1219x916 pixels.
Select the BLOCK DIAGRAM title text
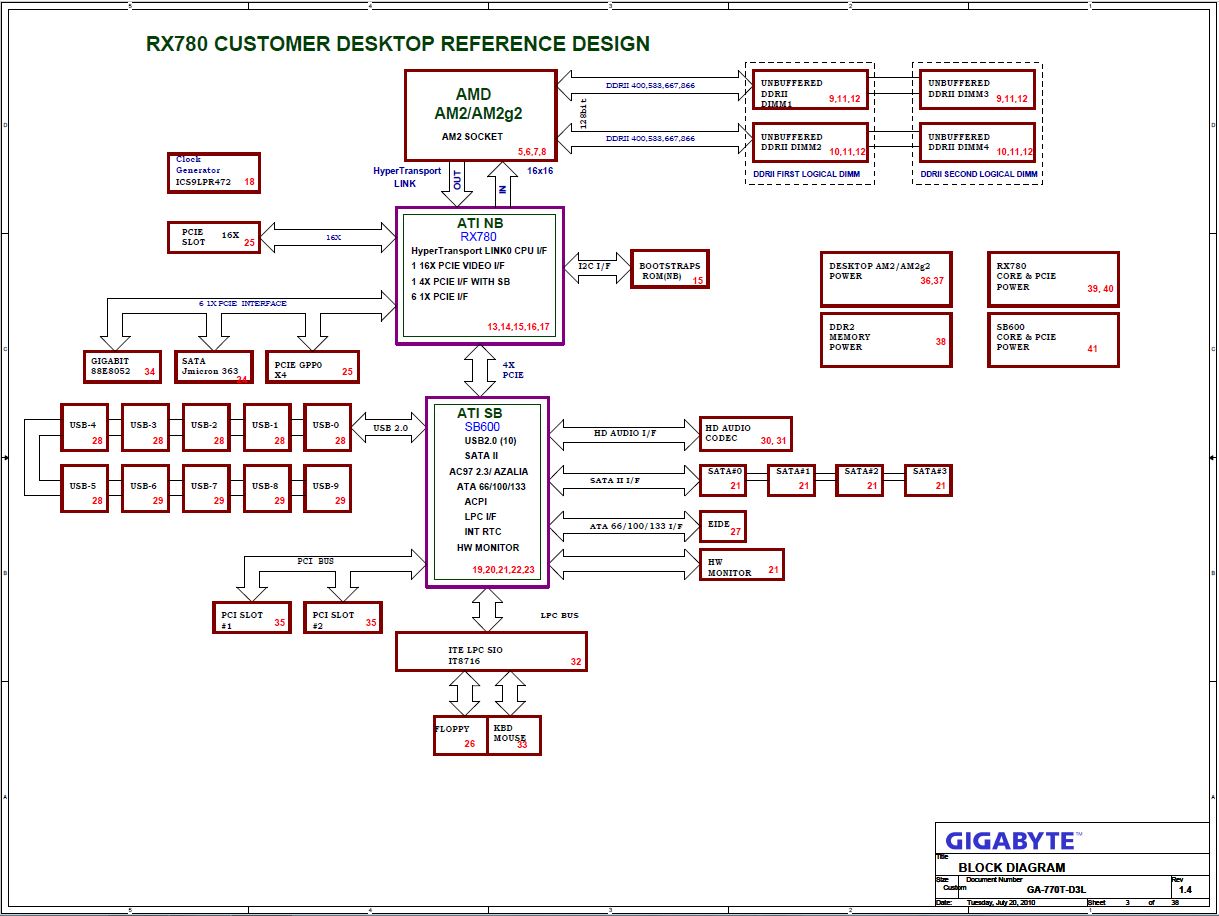pyautogui.click(x=1012, y=868)
